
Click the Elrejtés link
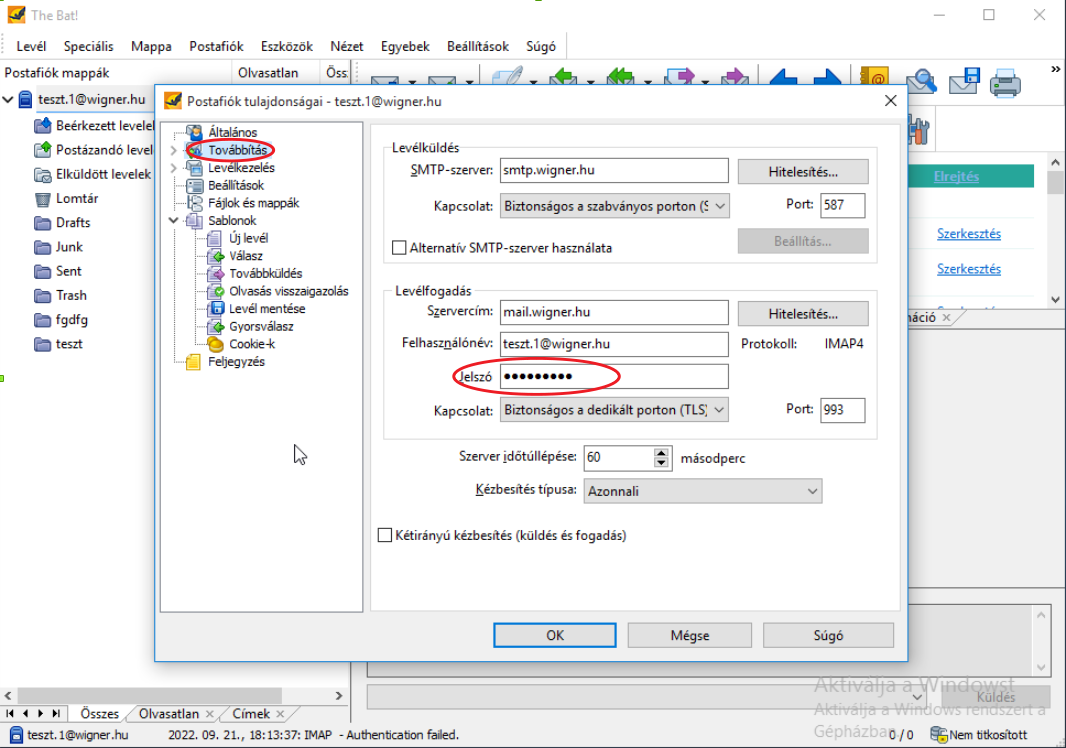(x=956, y=177)
